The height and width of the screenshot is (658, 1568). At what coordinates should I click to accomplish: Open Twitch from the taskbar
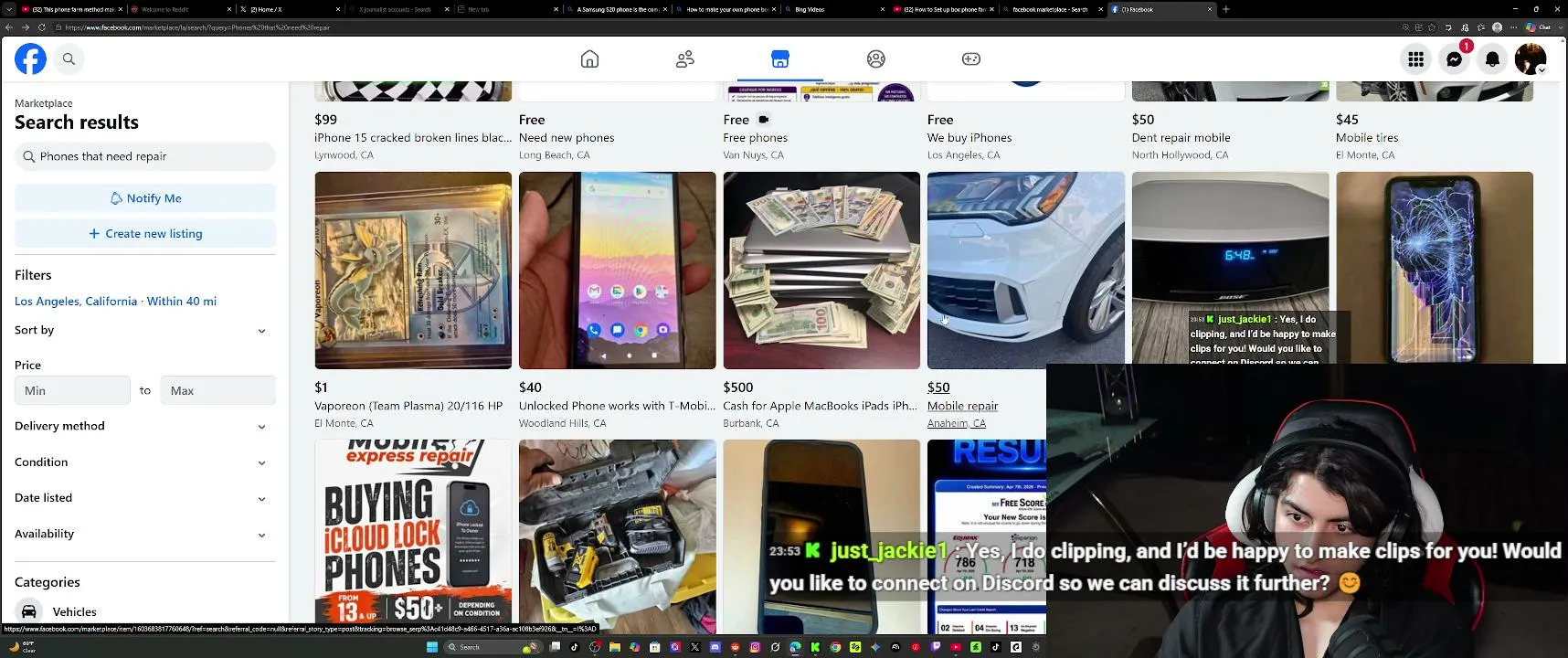[x=936, y=647]
